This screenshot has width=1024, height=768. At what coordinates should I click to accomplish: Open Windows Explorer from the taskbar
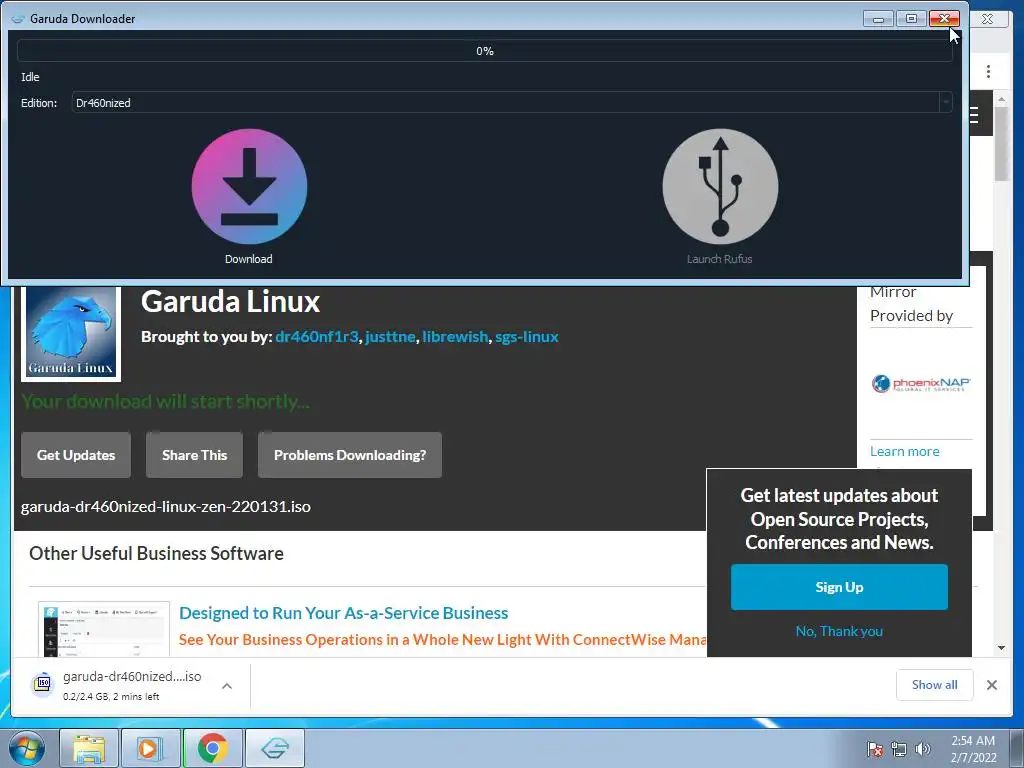pos(89,748)
